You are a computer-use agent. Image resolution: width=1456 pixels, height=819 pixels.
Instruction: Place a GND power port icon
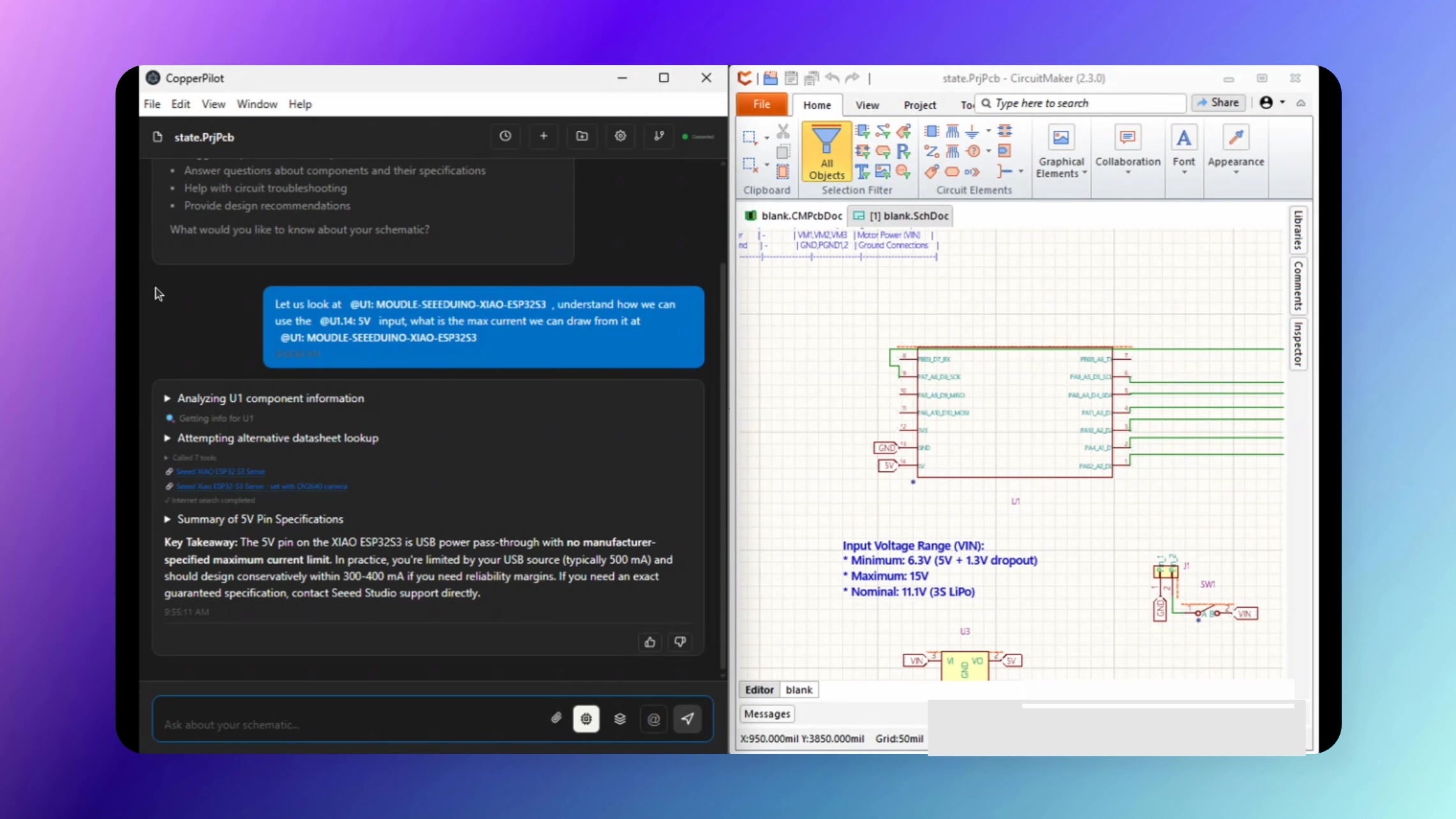point(972,131)
